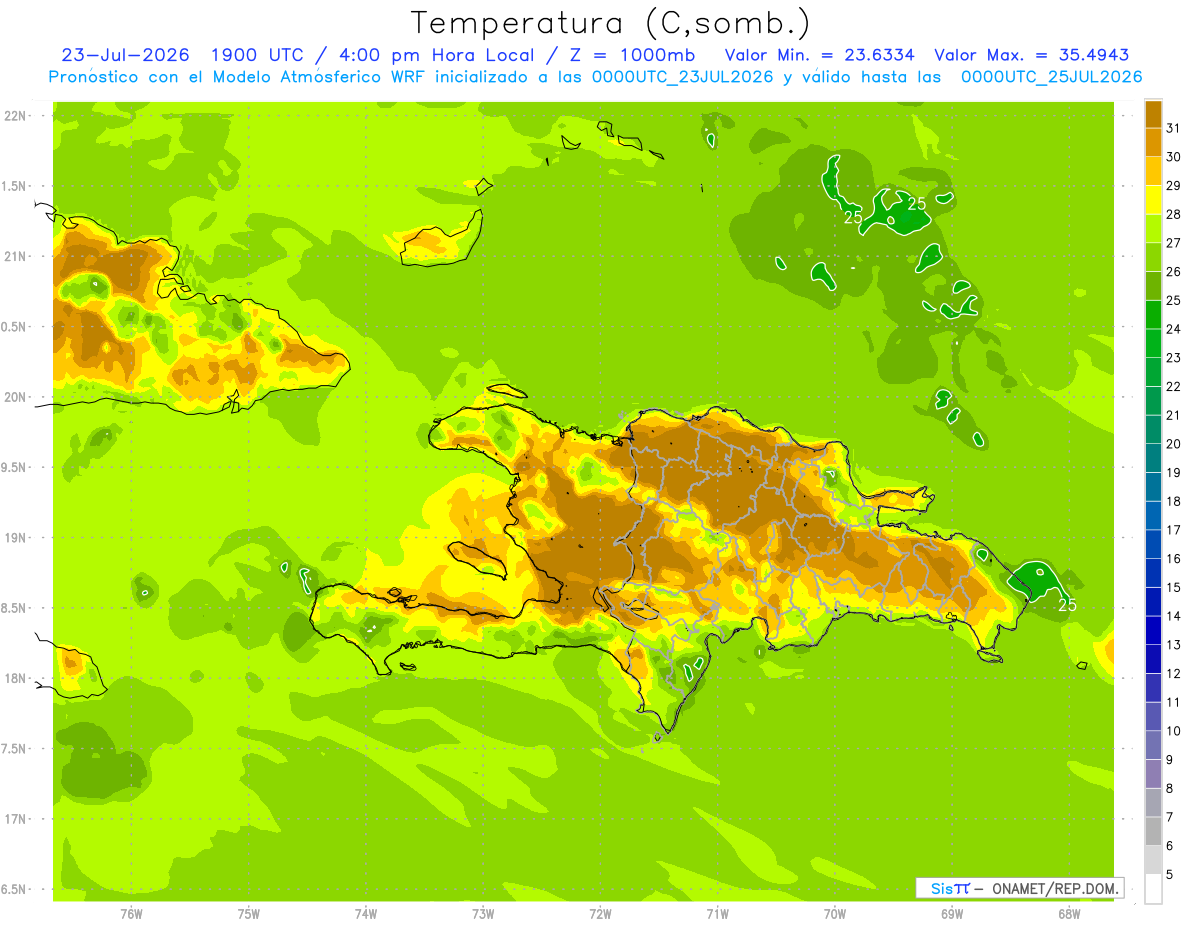
Task: Click the legend value '5'
Action: coord(1170,874)
